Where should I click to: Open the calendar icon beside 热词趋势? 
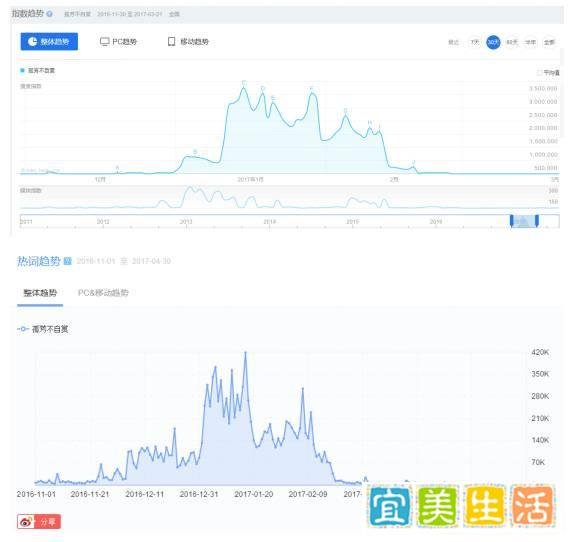[68, 261]
